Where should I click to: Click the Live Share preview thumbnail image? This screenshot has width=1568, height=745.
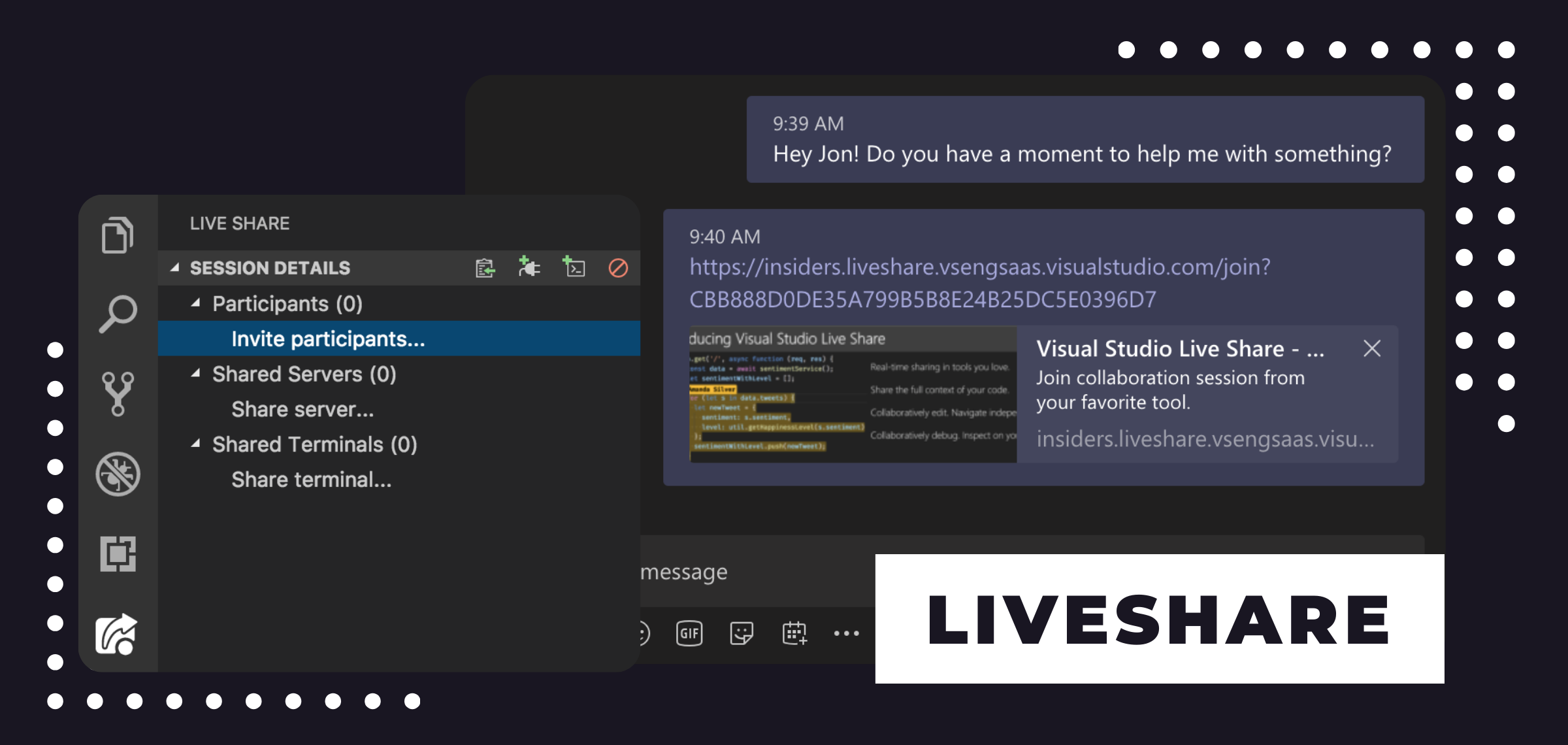pos(853,394)
